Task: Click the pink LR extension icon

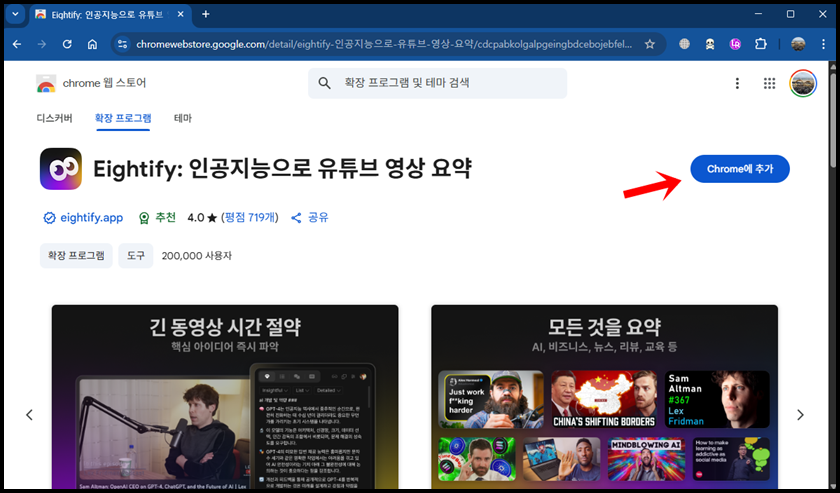Action: click(x=735, y=44)
